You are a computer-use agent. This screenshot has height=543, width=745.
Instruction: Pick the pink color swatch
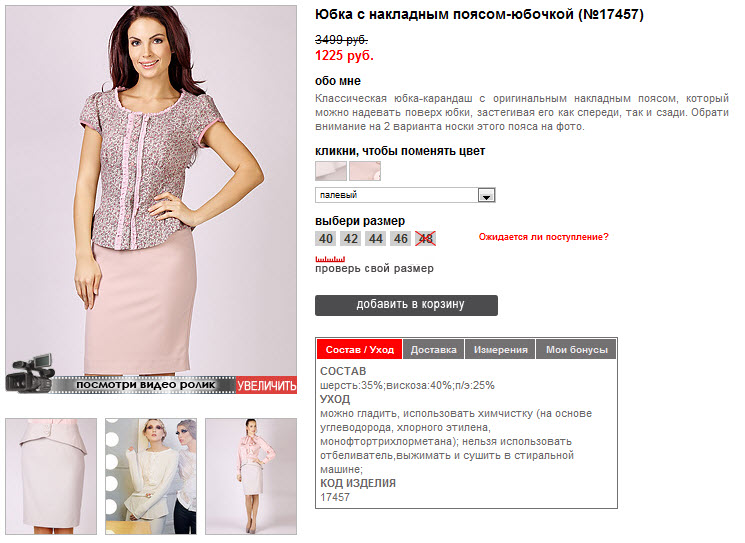pyautogui.click(x=365, y=171)
